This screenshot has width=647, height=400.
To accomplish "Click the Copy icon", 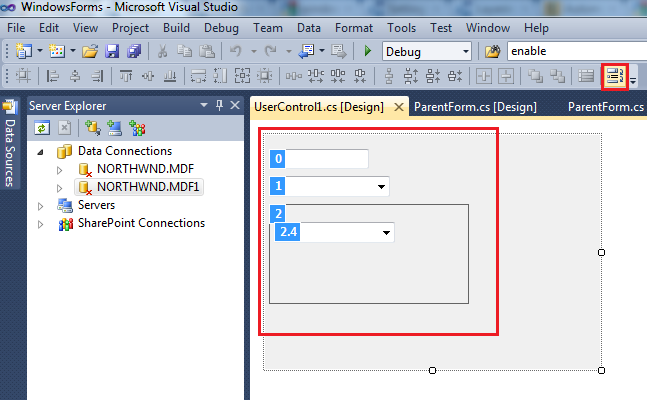I will click(184, 51).
